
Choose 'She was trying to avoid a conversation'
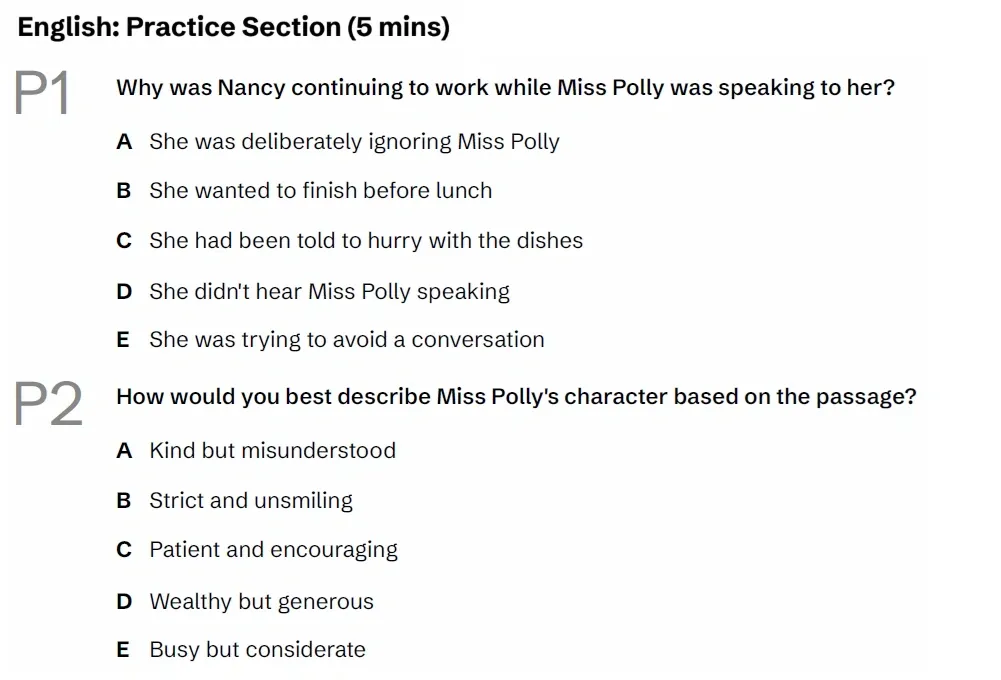[x=346, y=340]
